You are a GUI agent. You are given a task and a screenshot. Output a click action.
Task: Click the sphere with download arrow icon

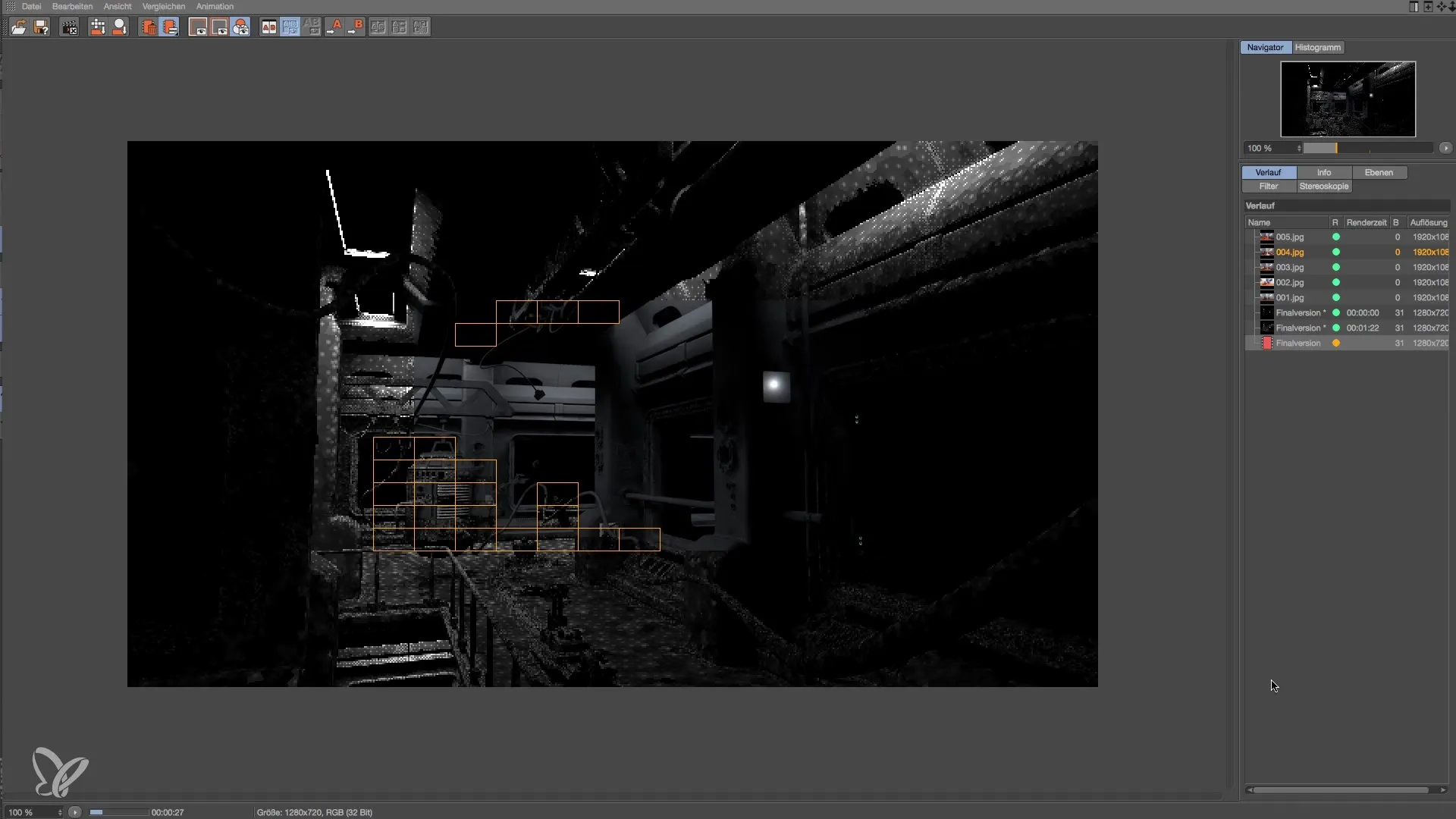tap(120, 27)
